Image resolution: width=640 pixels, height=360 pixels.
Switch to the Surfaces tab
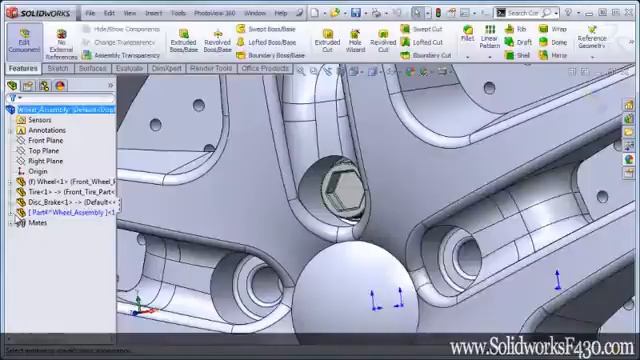coord(93,69)
